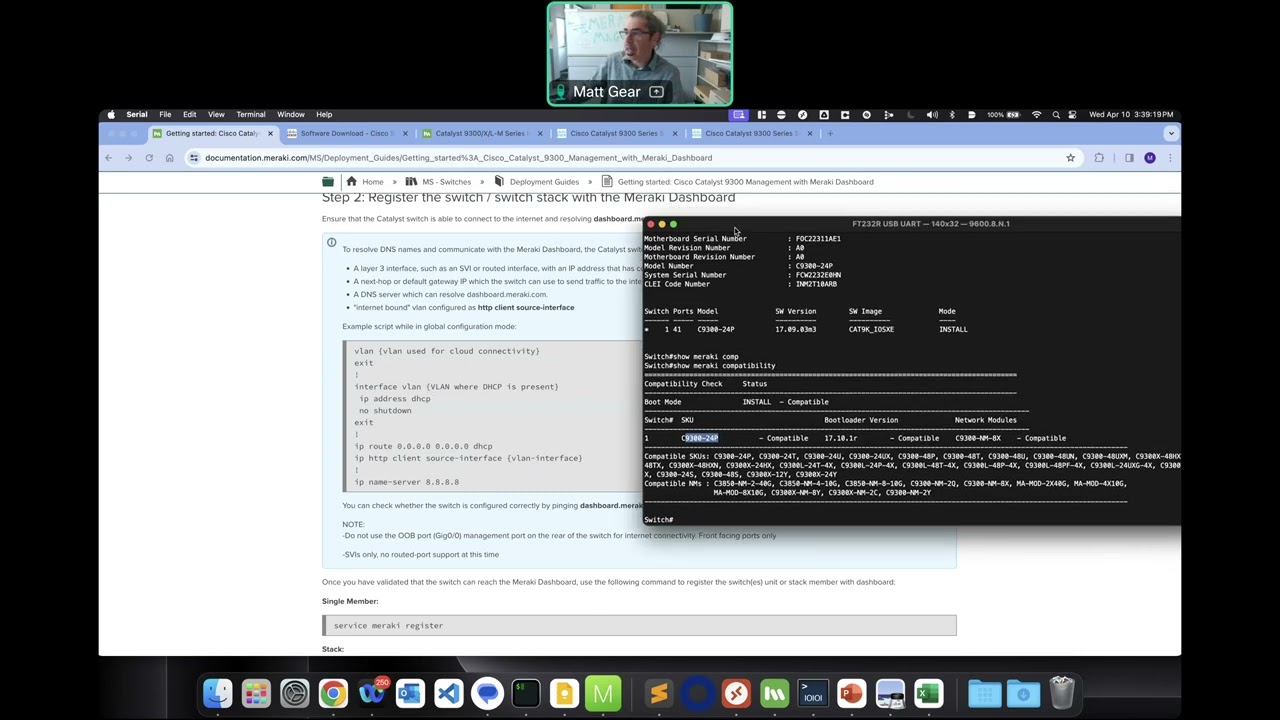
Task: Open the Spotlight search icon
Action: (1056, 115)
